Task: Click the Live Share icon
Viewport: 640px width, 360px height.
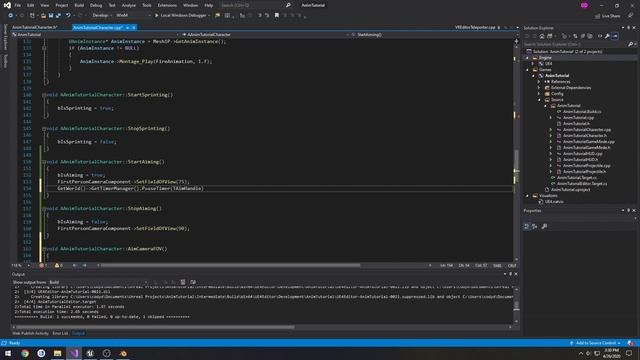Action: (x=598, y=16)
